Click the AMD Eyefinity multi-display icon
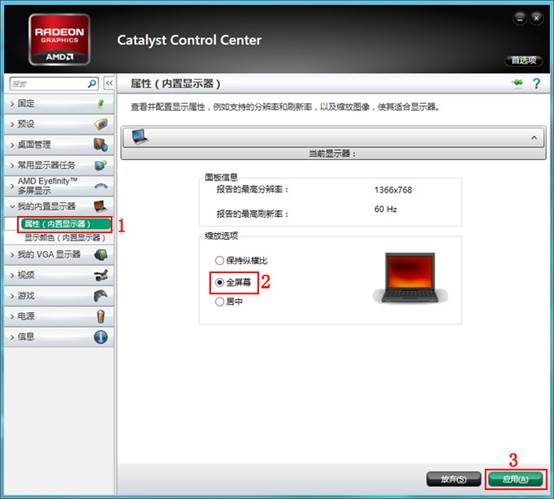This screenshot has width=554, height=499. [101, 186]
